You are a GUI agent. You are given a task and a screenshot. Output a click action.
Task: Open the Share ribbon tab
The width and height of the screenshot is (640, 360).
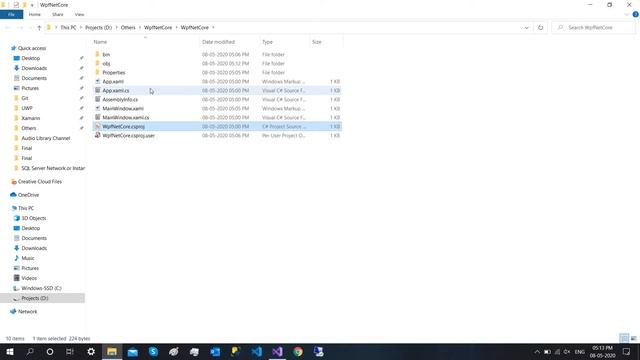[58, 14]
